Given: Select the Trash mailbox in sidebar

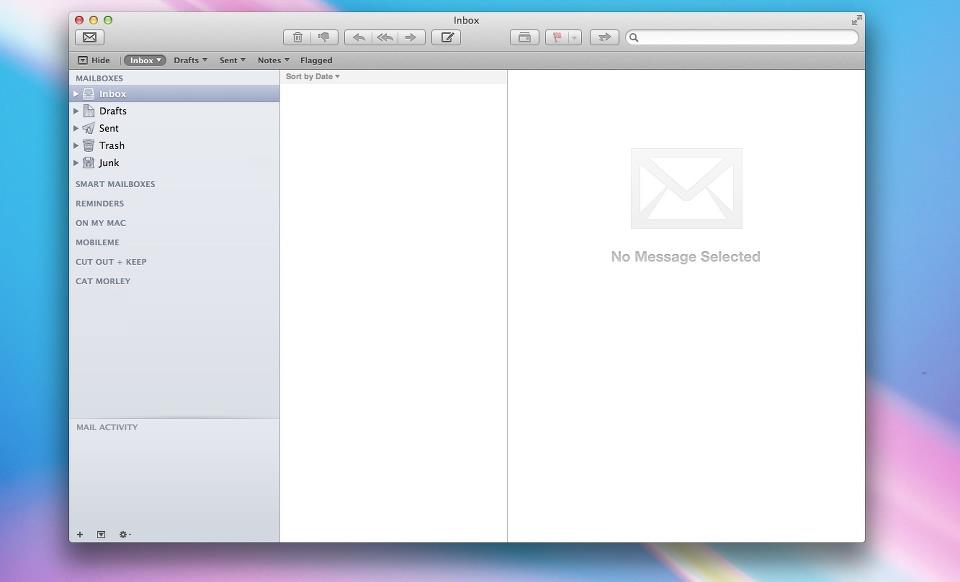Looking at the screenshot, I should click(174, 145).
